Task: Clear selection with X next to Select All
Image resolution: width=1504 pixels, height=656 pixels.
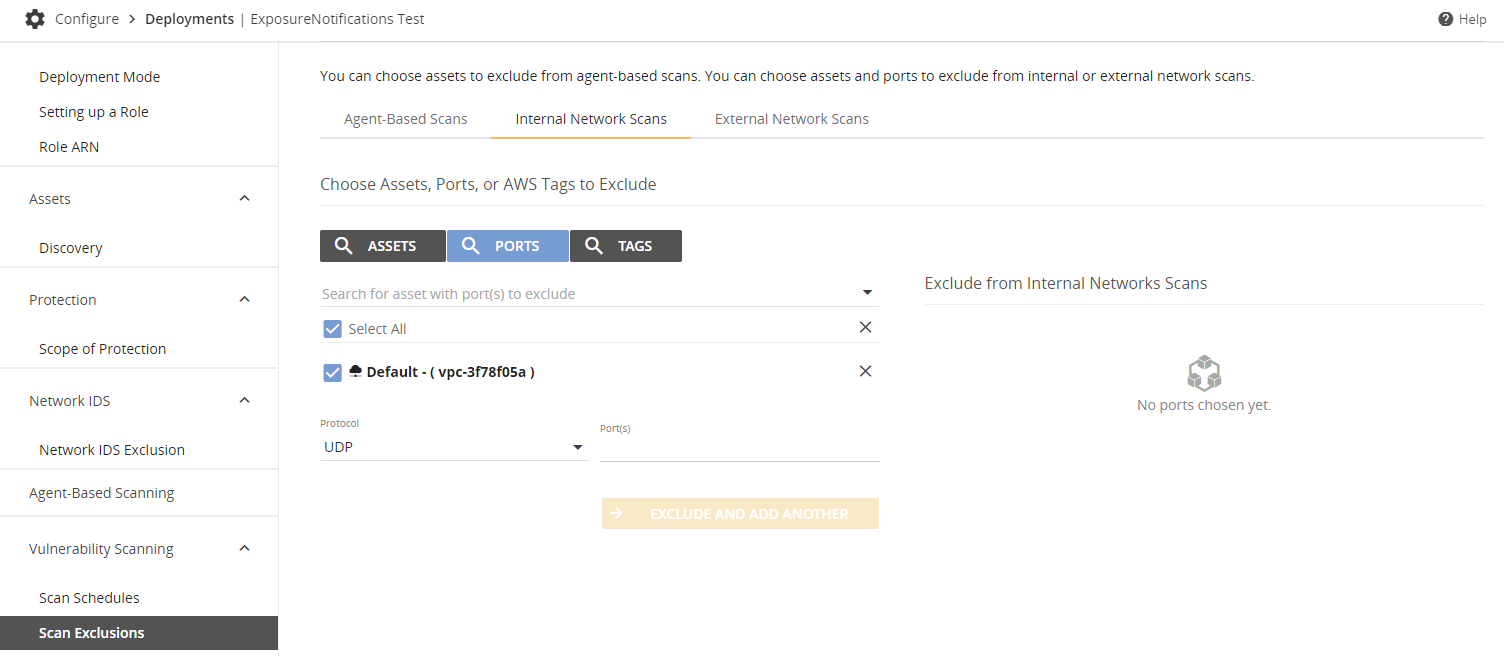Action: point(866,327)
